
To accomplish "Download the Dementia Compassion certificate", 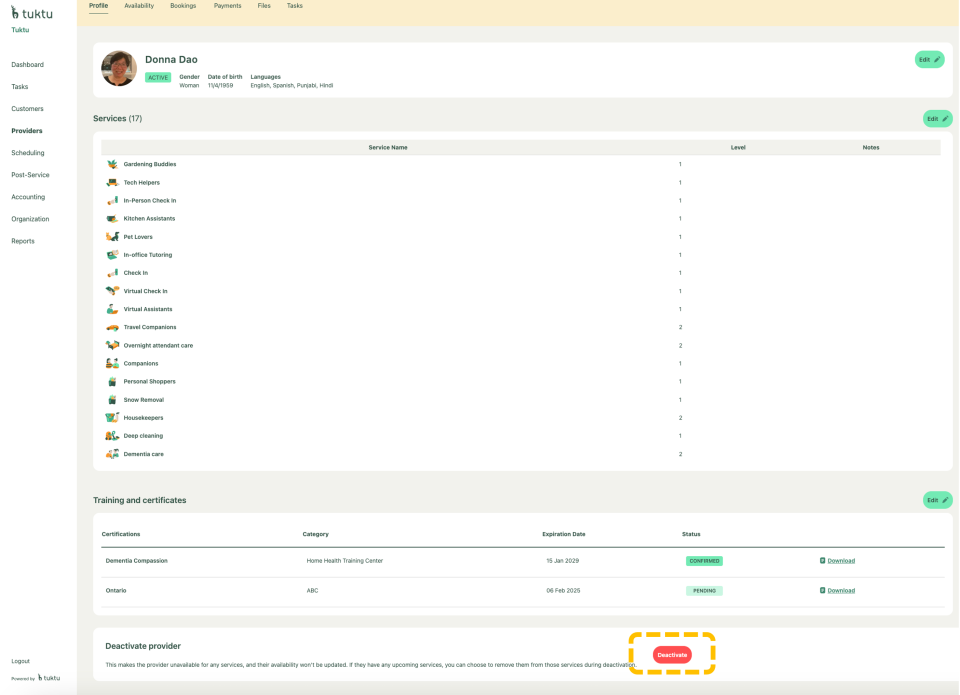I will point(840,561).
